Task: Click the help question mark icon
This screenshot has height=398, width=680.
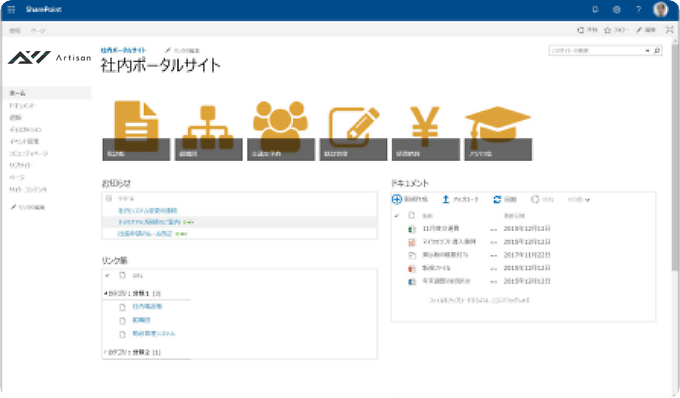Action: (x=638, y=10)
